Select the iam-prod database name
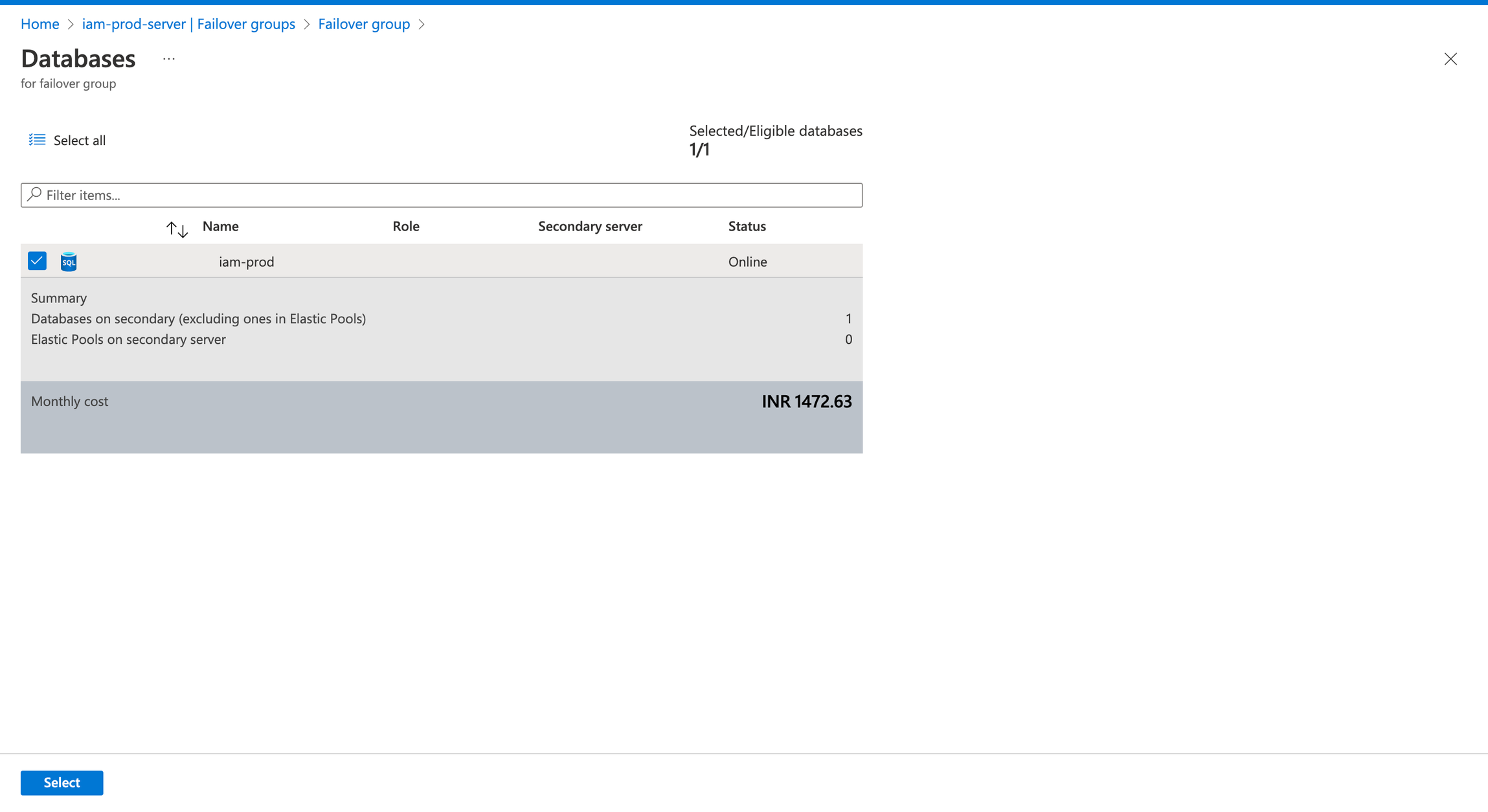 tap(247, 262)
